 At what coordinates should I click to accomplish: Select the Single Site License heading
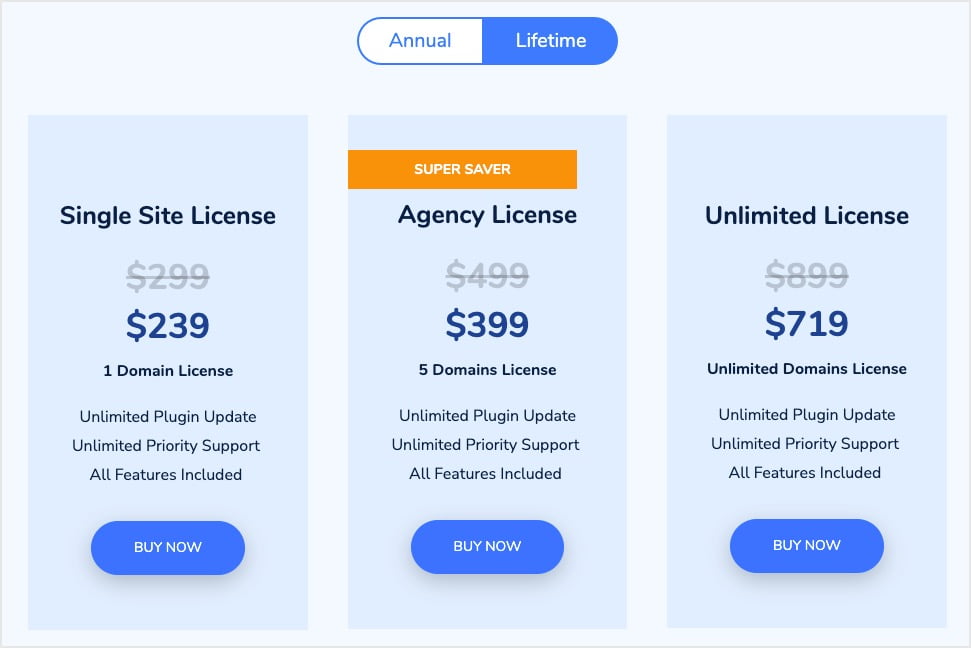click(x=167, y=216)
